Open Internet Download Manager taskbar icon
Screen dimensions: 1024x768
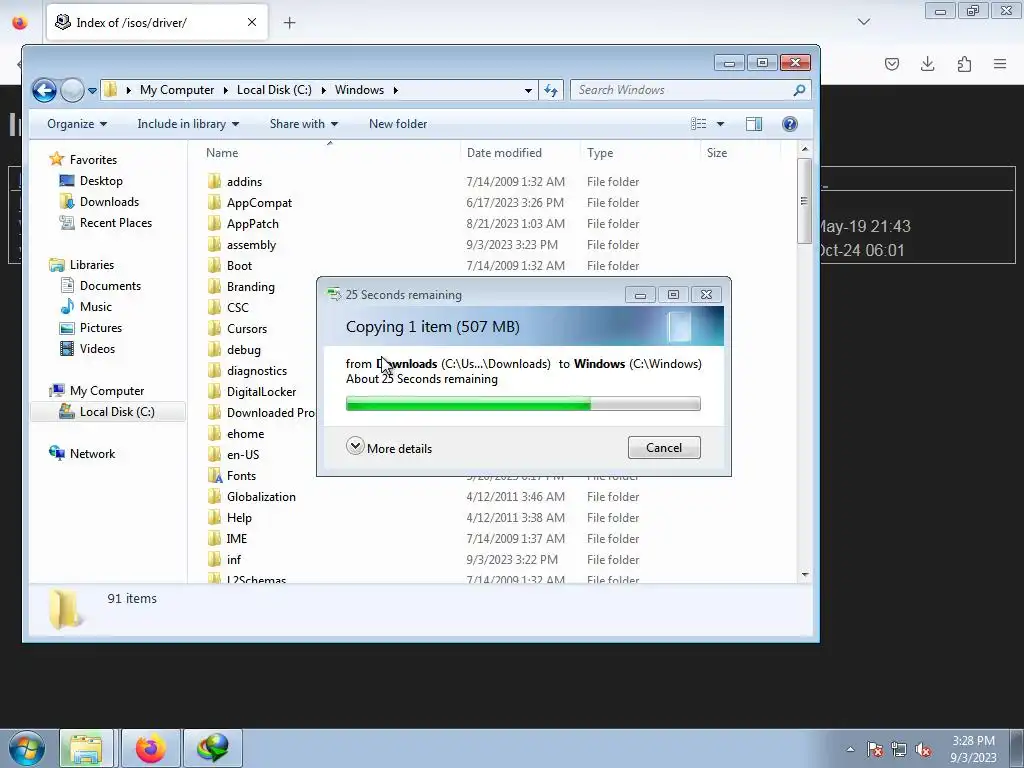point(213,748)
